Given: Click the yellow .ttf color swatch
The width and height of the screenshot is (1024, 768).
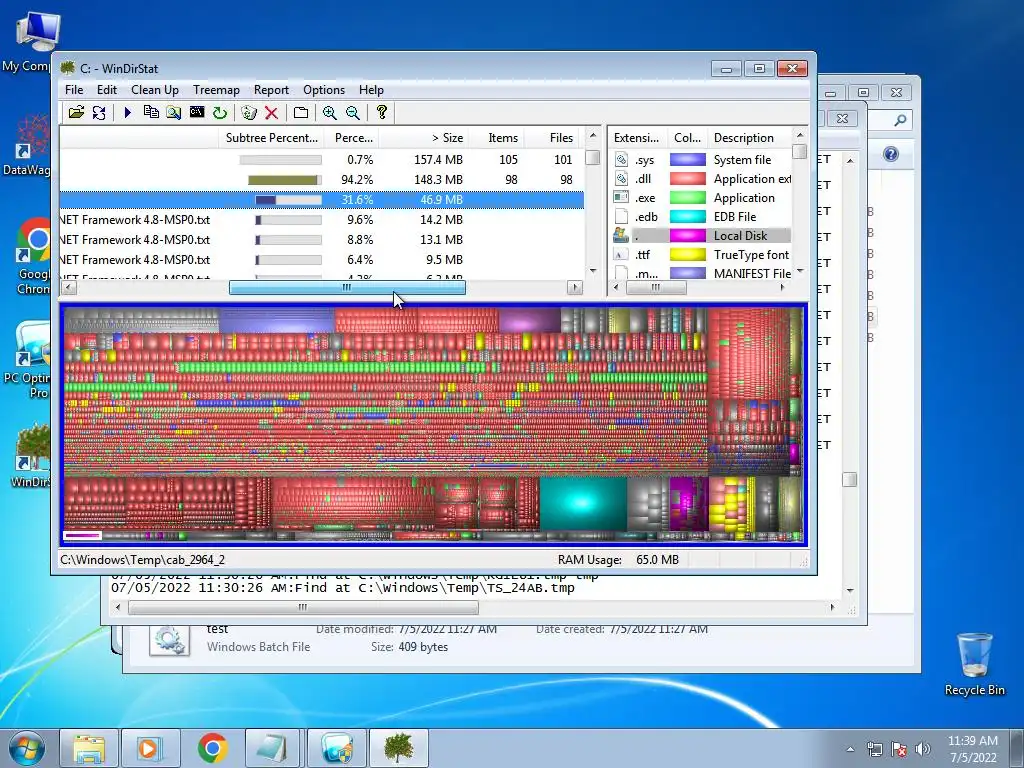Looking at the screenshot, I should click(688, 255).
